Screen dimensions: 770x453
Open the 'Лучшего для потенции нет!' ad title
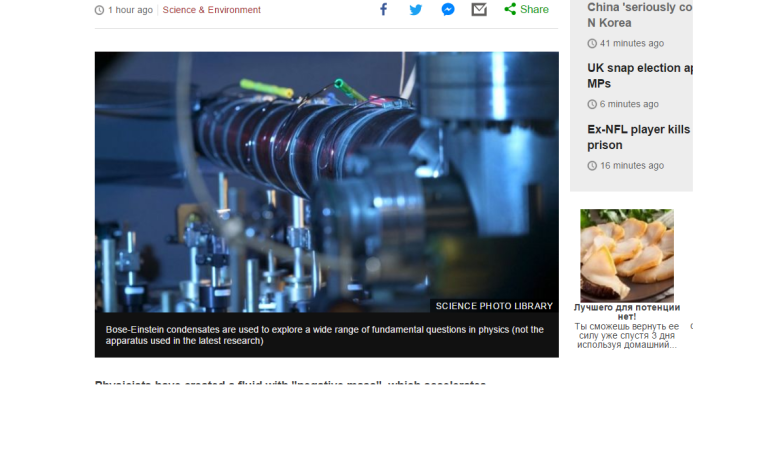(x=627, y=312)
